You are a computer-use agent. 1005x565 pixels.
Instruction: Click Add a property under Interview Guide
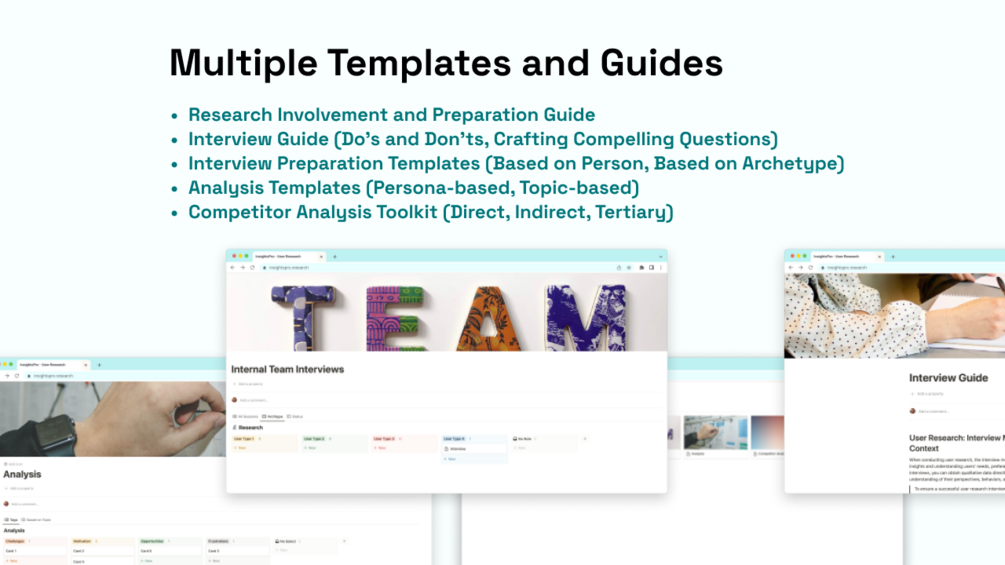point(927,394)
